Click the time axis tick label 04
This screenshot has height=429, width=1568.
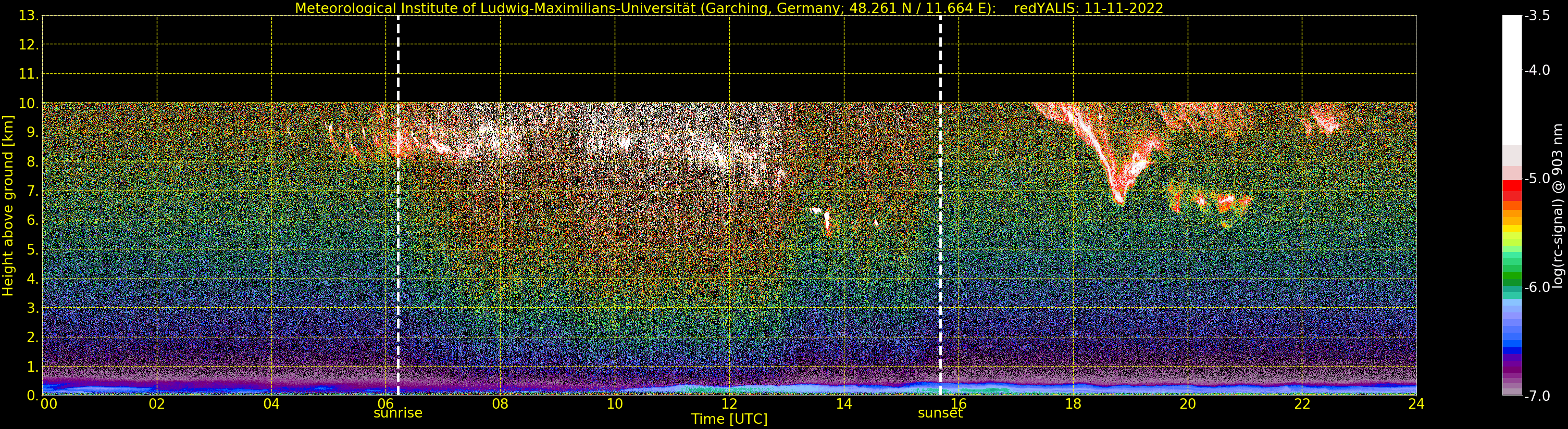[271, 404]
